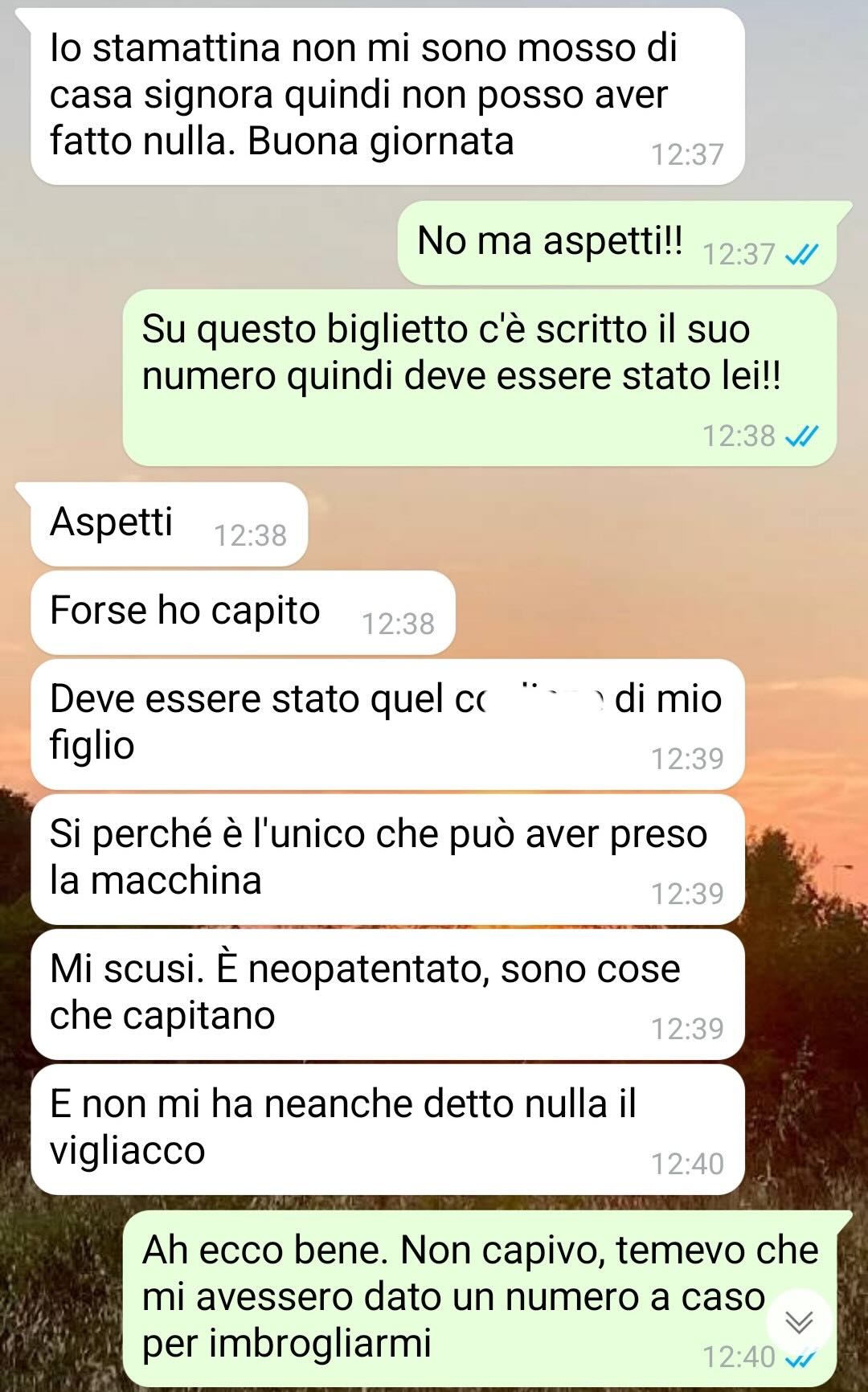The width and height of the screenshot is (868, 1392).
Task: Tap the 'Ah ecco bene. Non capivo' bubble
Action: (x=480, y=1298)
